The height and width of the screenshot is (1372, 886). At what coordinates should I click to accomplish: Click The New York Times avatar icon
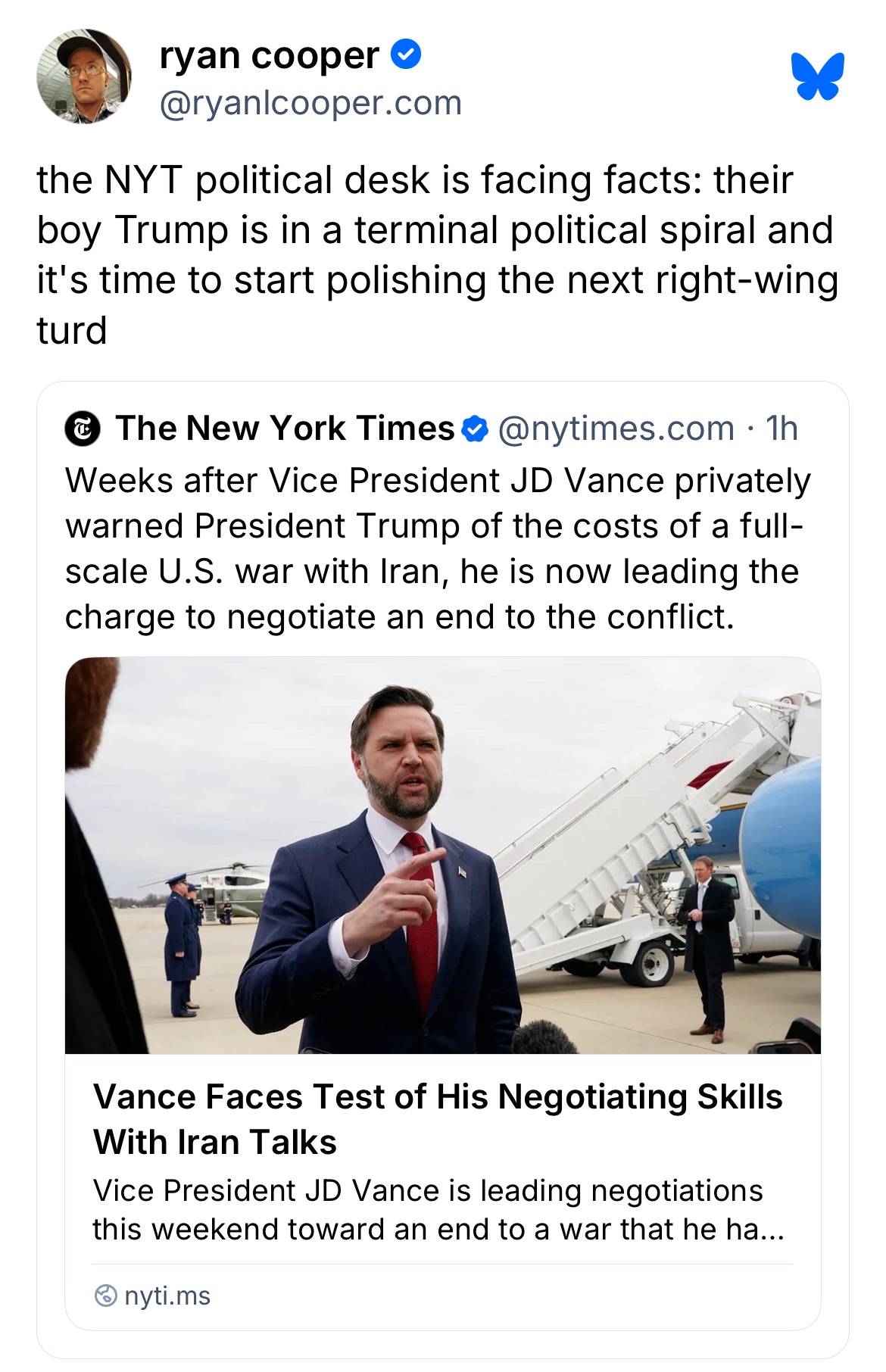pyautogui.click(x=83, y=429)
